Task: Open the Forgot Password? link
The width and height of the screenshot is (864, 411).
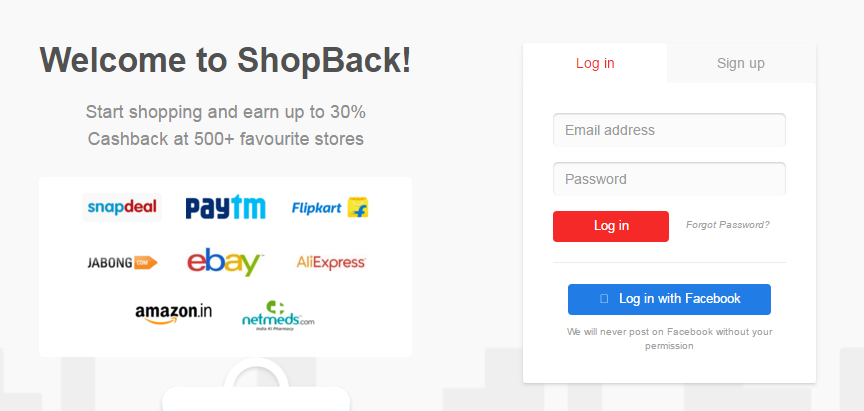Action: pyautogui.click(x=728, y=225)
